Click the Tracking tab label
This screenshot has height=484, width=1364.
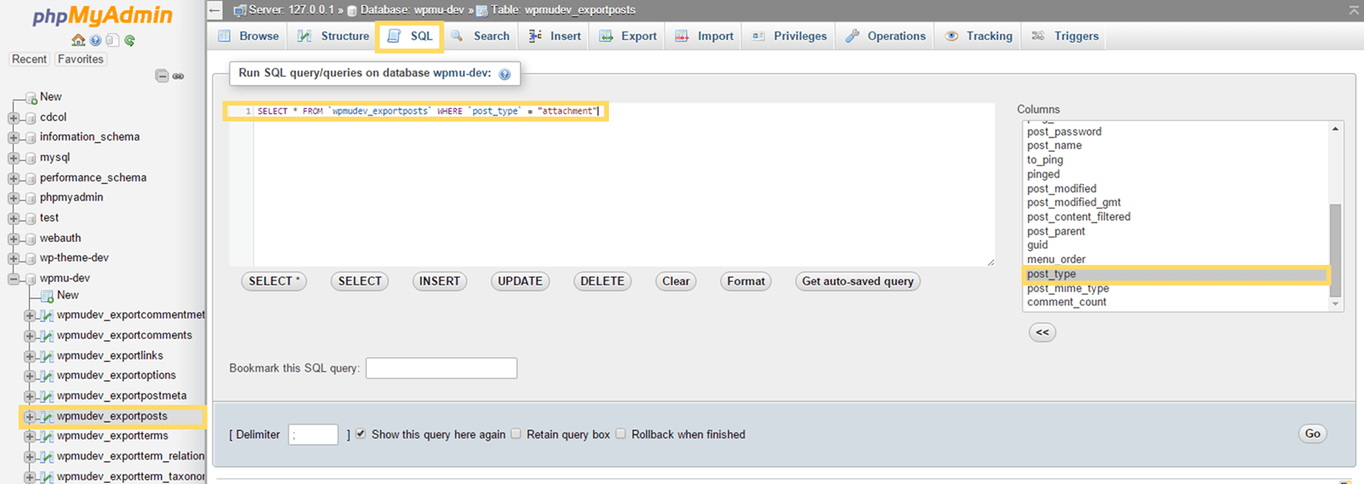pyautogui.click(x=989, y=36)
